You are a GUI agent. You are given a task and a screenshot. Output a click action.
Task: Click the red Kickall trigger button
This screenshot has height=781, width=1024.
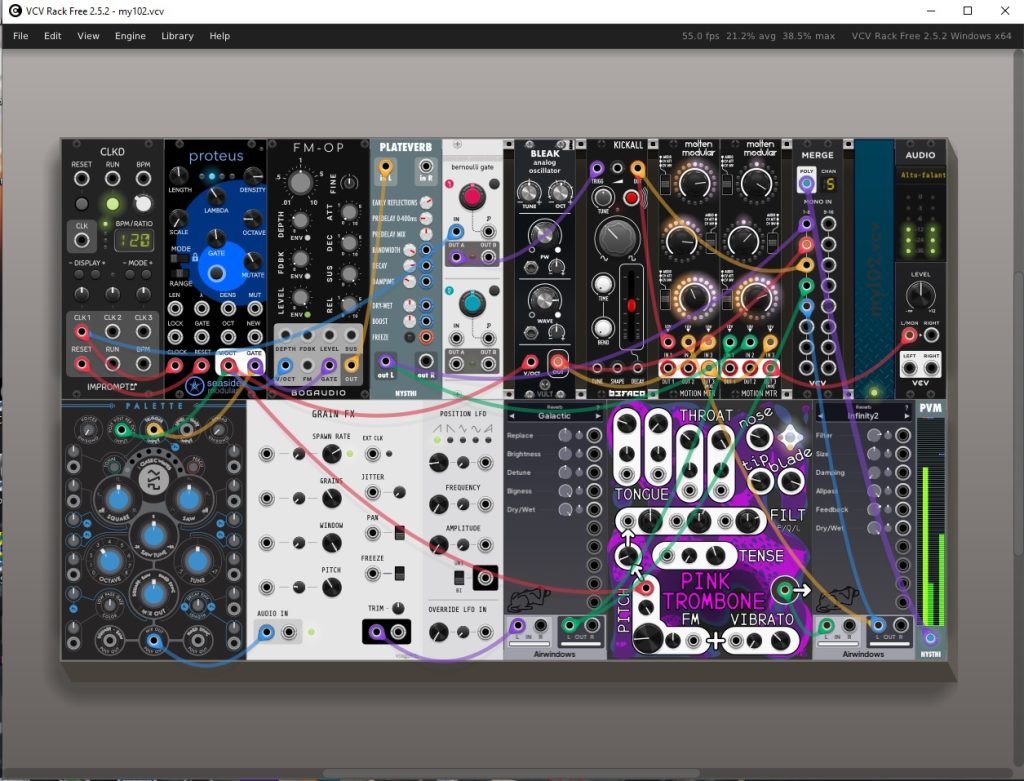click(631, 197)
